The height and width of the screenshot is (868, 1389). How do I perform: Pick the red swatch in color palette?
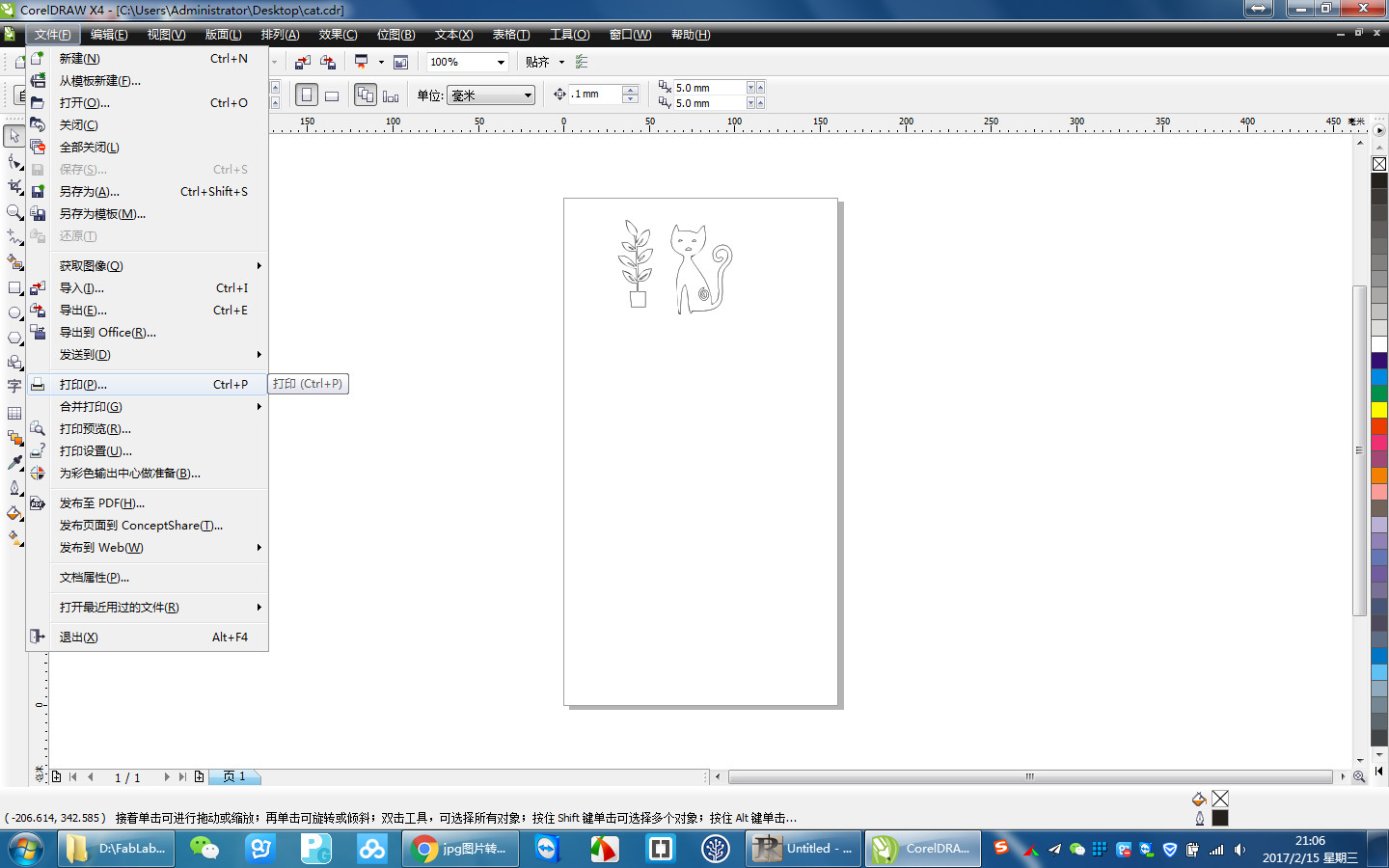(1379, 426)
